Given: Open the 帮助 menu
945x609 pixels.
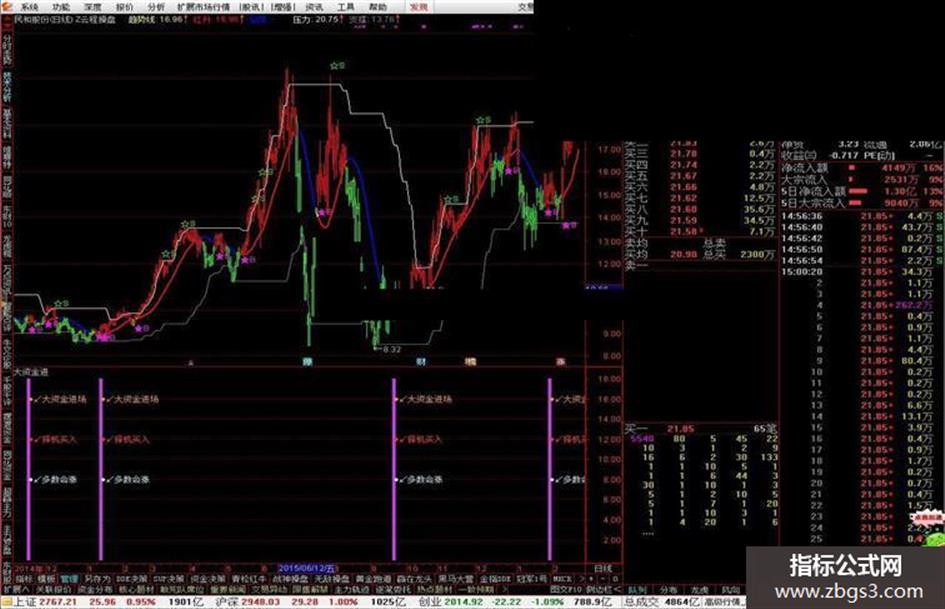Looking at the screenshot, I should pos(377,7).
